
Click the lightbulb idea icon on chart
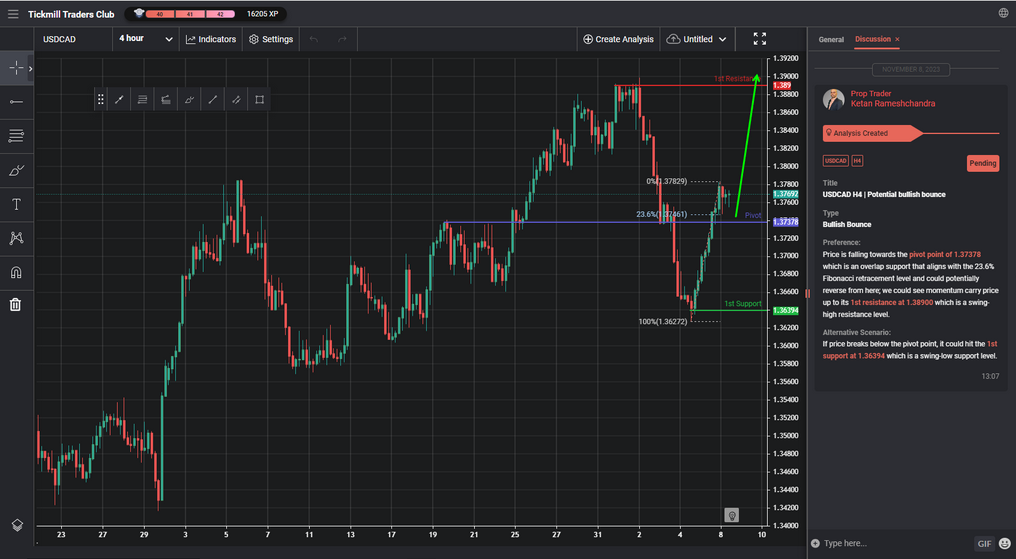click(732, 516)
